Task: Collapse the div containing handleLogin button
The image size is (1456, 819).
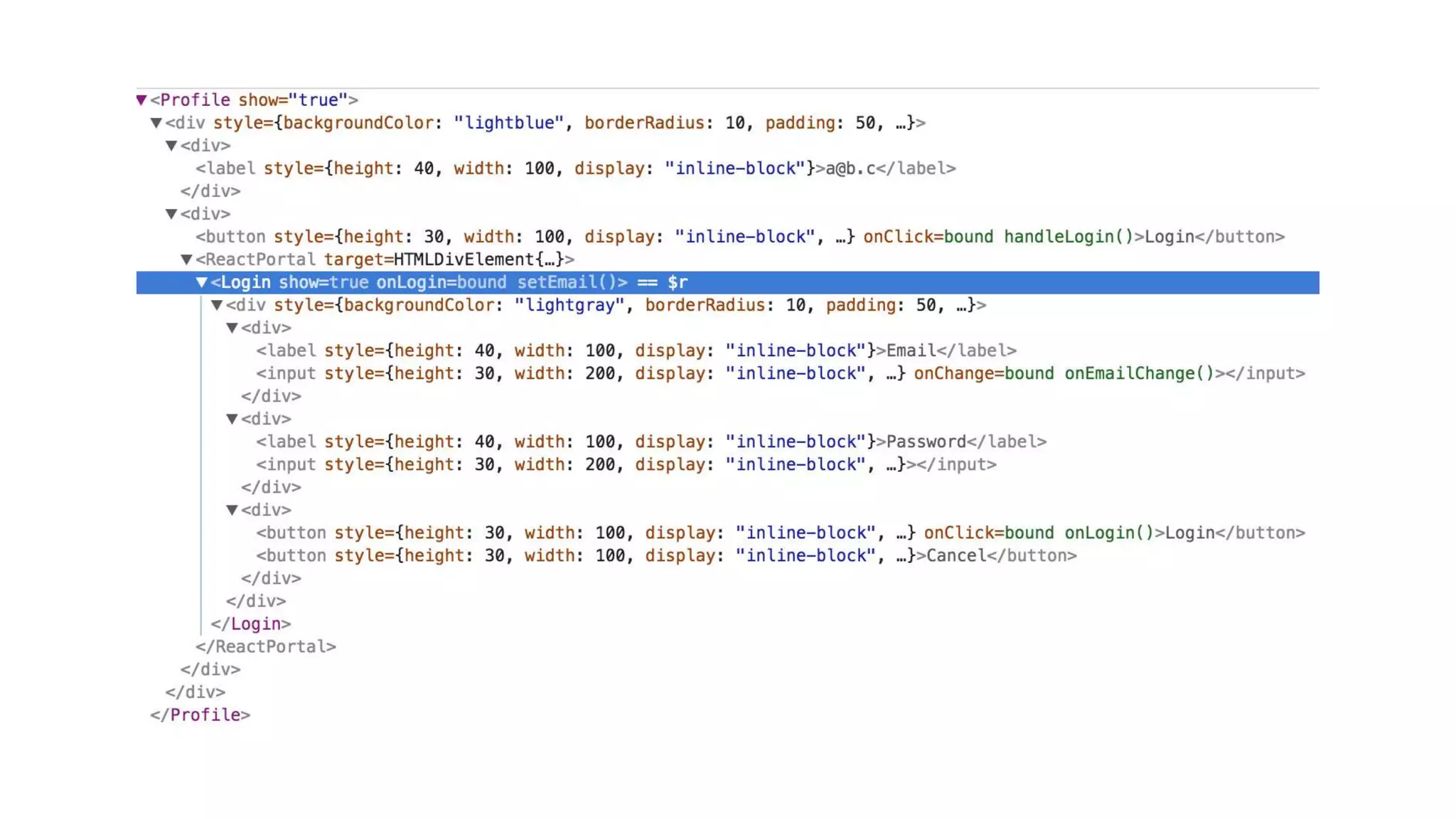Action: coord(171,214)
